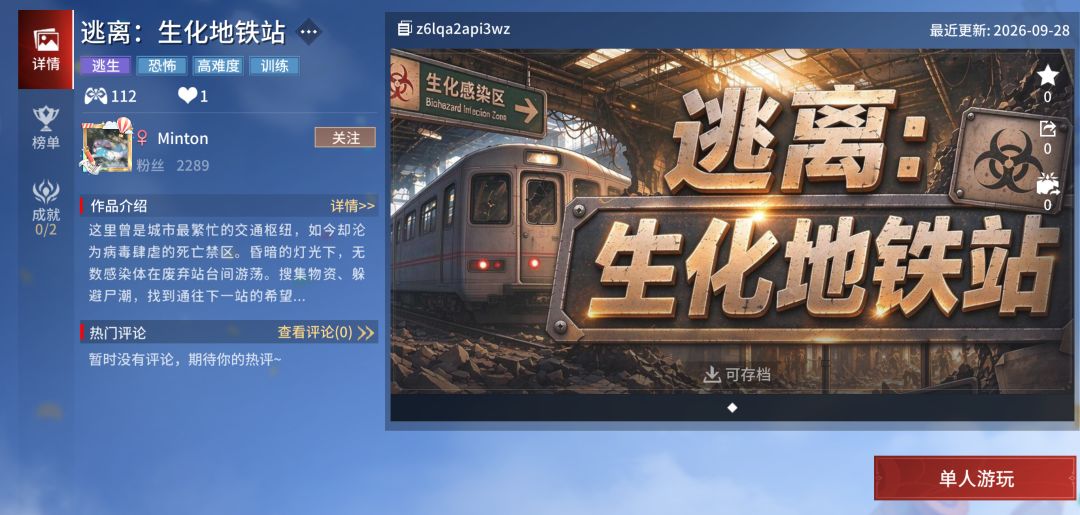Click the map description paragraph text
Image resolution: width=1080 pixels, height=515 pixels.
(x=227, y=262)
